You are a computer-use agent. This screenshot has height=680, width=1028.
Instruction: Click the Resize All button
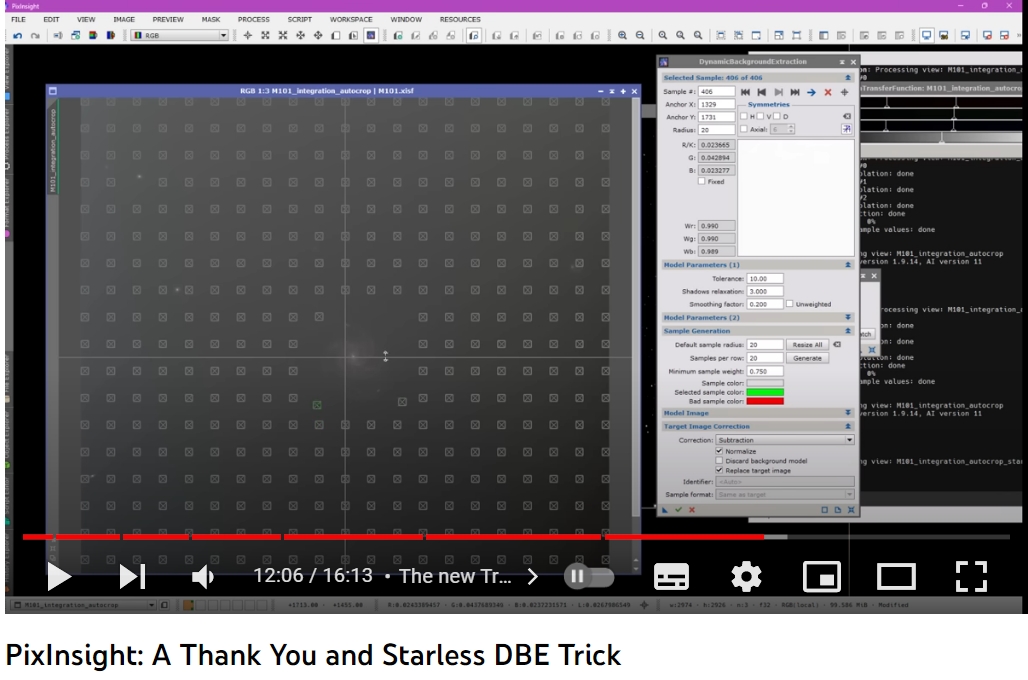coord(807,344)
